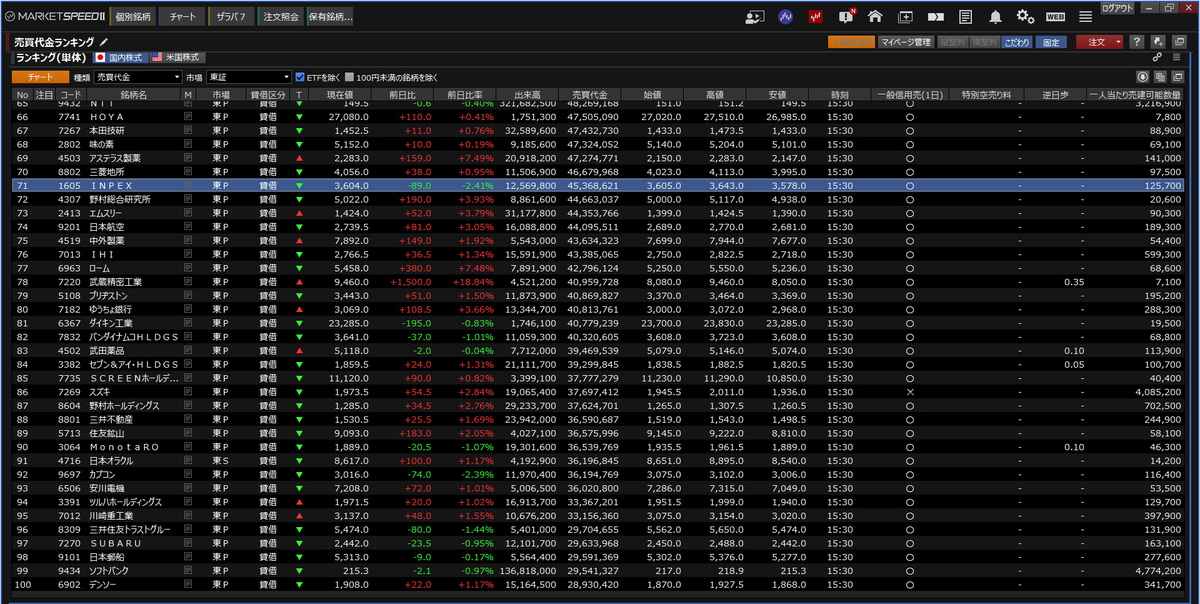Select the ソフトバンク row name
Image resolution: width=1200 pixels, height=604 pixels.
click(x=111, y=571)
